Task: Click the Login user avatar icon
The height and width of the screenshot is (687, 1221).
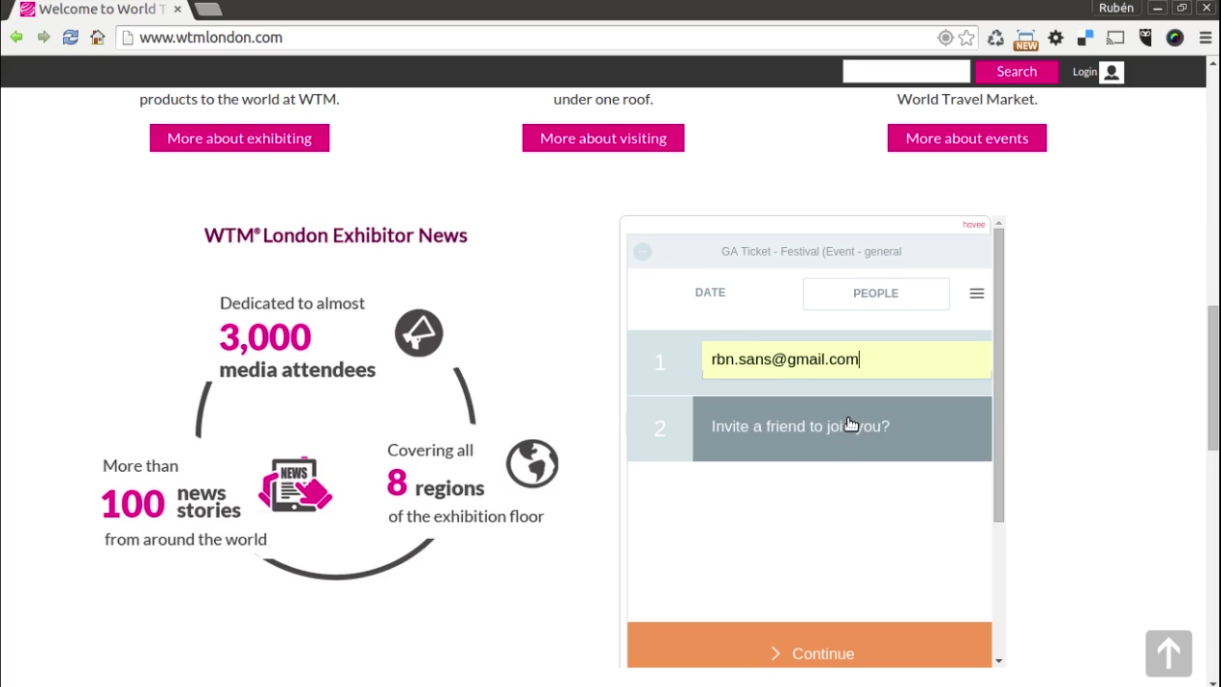Action: pyautogui.click(x=1111, y=72)
